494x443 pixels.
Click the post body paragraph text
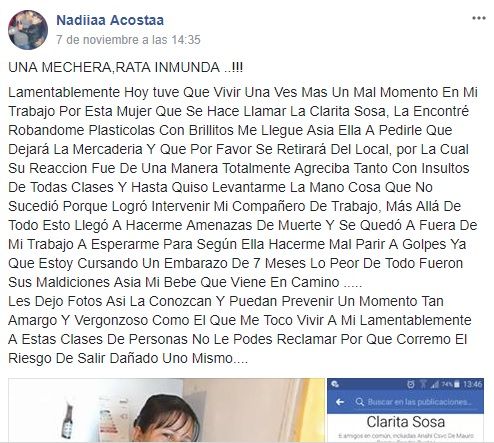[x=243, y=225]
